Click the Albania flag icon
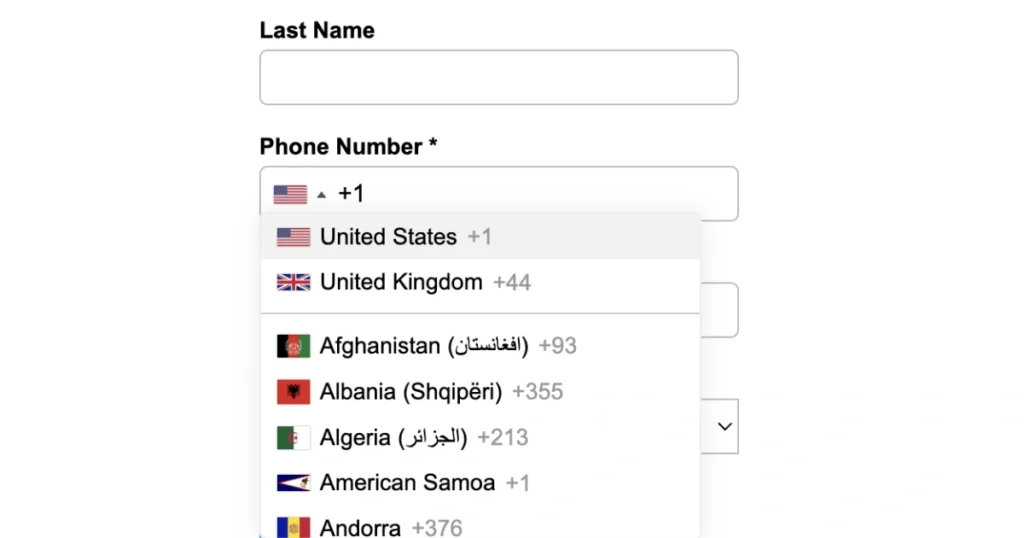 [x=293, y=392]
